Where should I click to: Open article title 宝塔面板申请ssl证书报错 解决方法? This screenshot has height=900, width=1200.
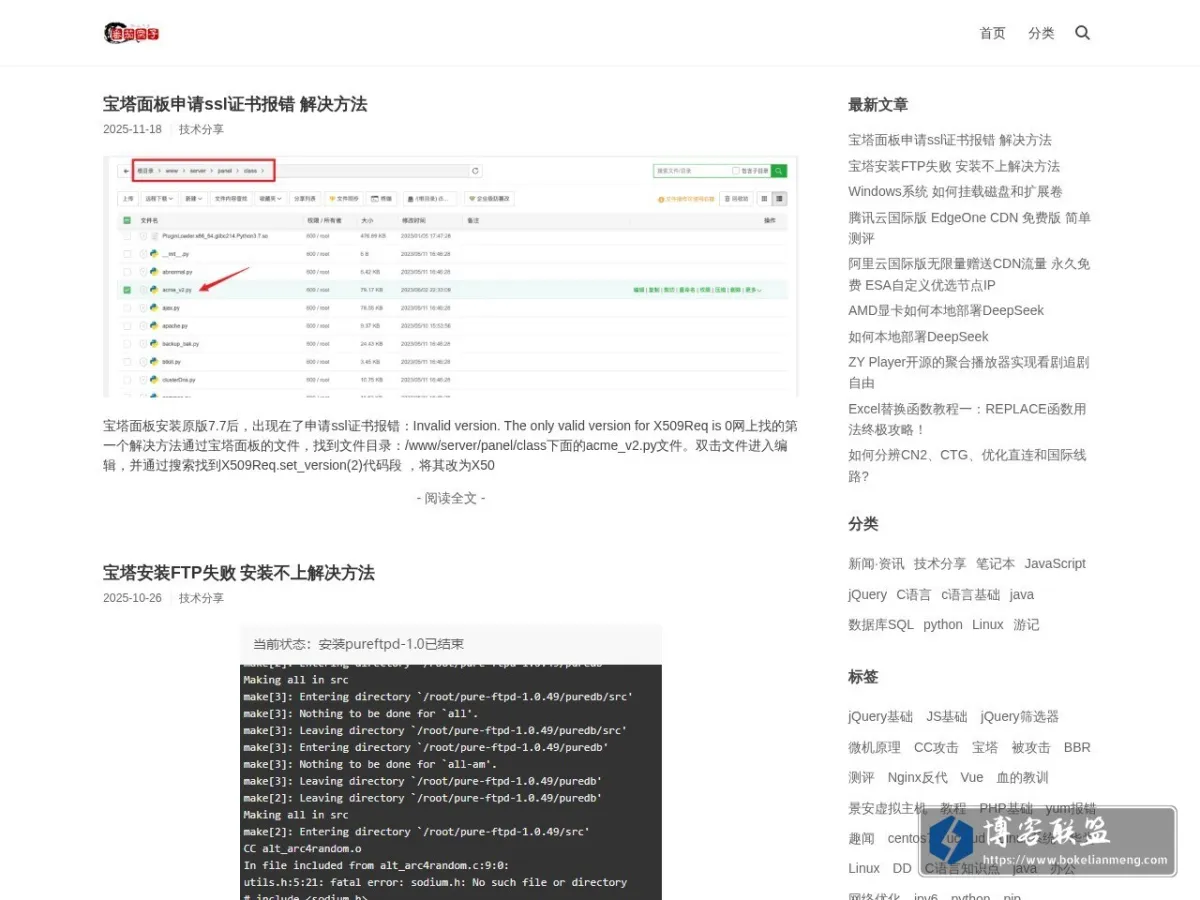tap(235, 104)
